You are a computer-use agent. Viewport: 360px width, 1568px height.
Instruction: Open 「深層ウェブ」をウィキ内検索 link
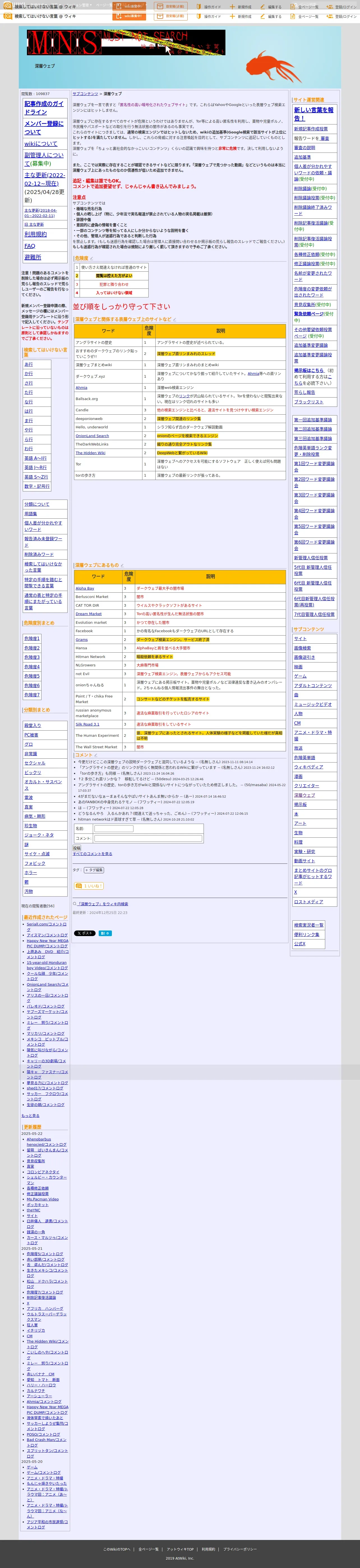pyautogui.click(x=103, y=904)
